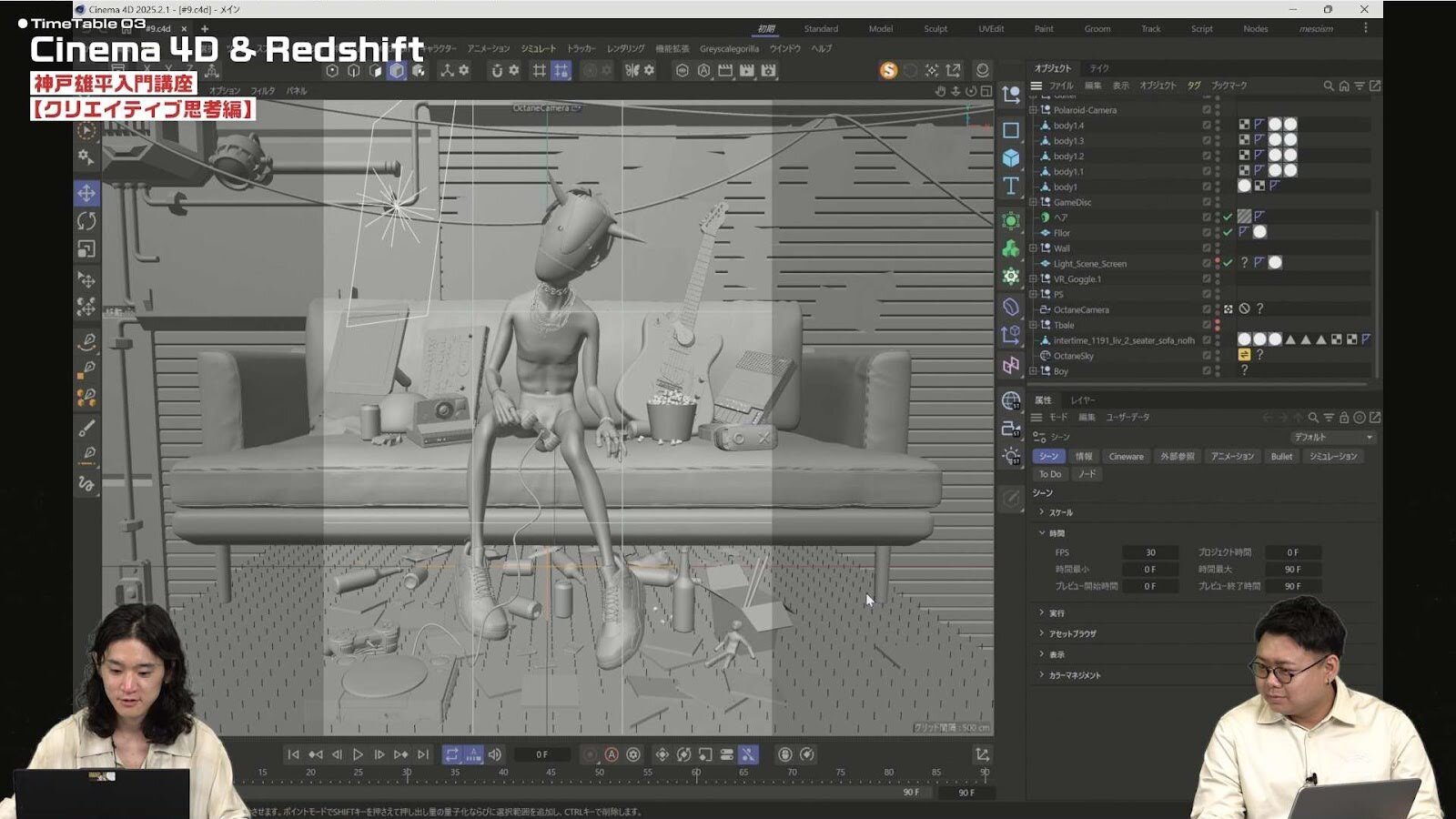Click the Cube primitive icon

tap(1011, 158)
